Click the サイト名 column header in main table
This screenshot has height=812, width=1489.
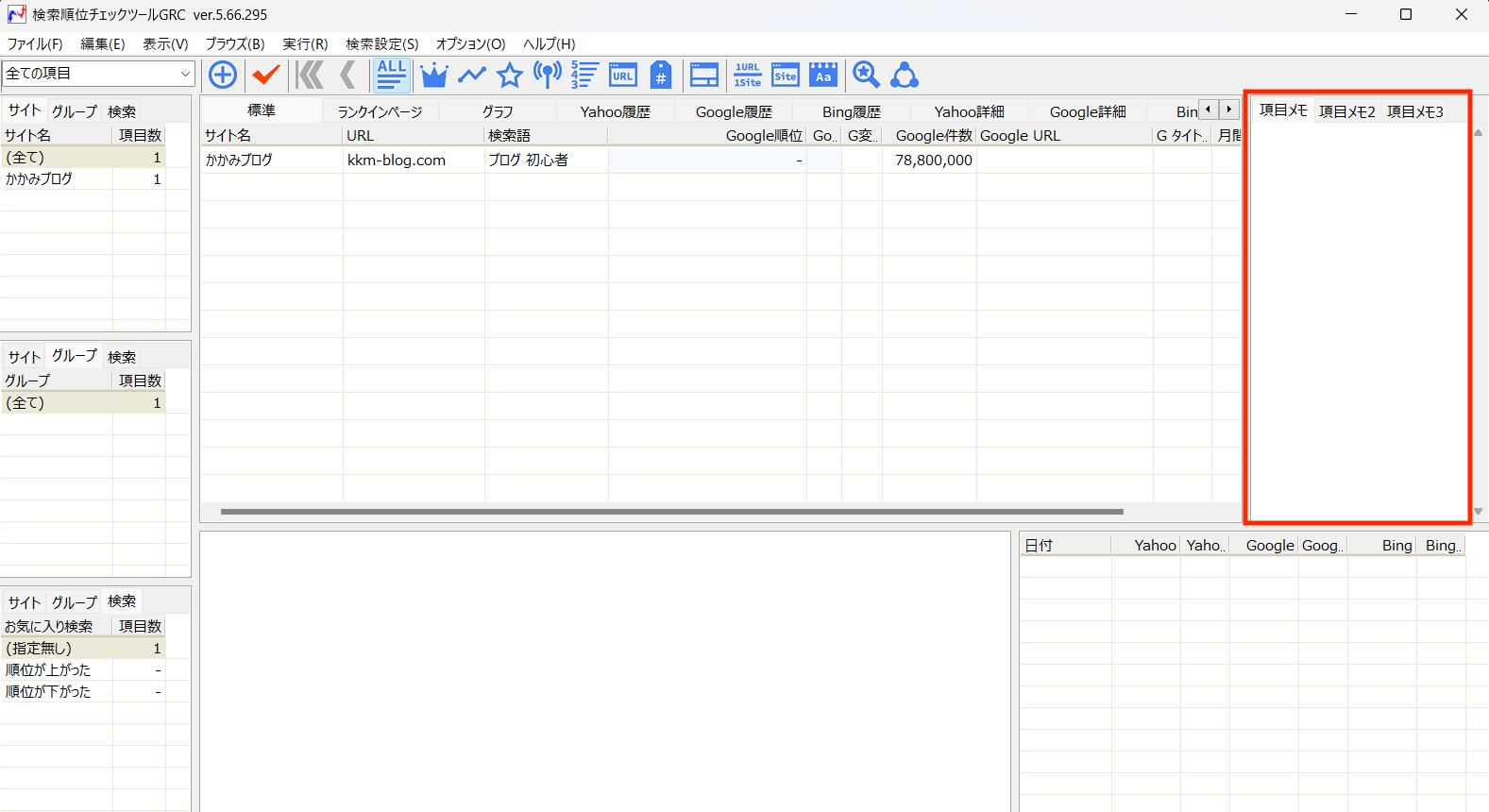[272, 135]
